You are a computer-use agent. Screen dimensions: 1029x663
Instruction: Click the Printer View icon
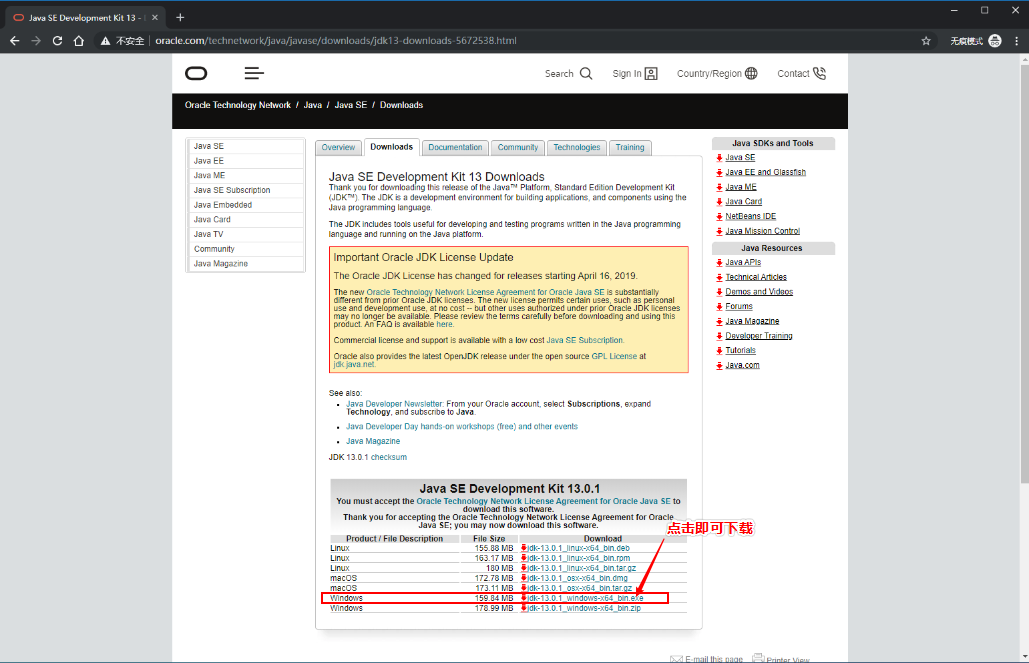tap(759, 657)
